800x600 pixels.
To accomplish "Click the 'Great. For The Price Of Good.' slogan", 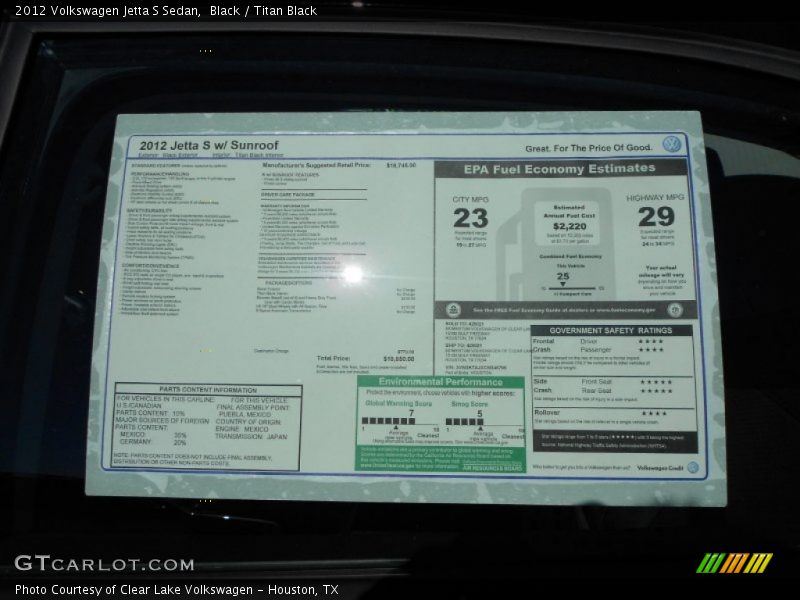I will tap(589, 148).
